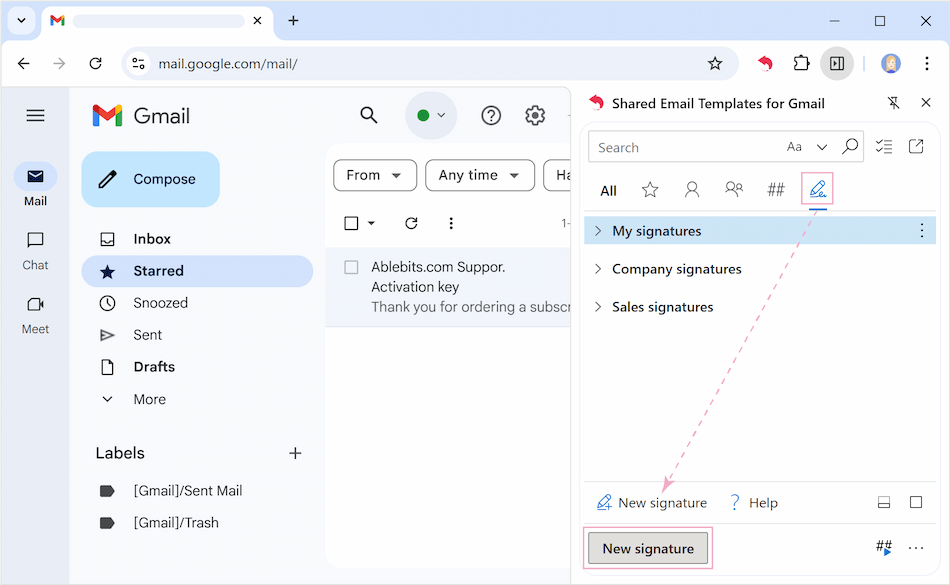This screenshot has height=585, width=950.
Task: Click the insert macro ## icon
Action: (884, 547)
